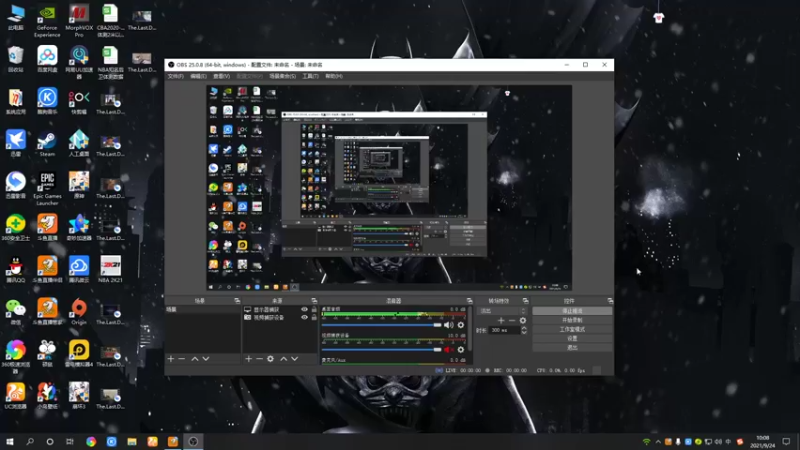Mute Desktop Audio speaker icon
The width and height of the screenshot is (800, 450).
(x=448, y=325)
